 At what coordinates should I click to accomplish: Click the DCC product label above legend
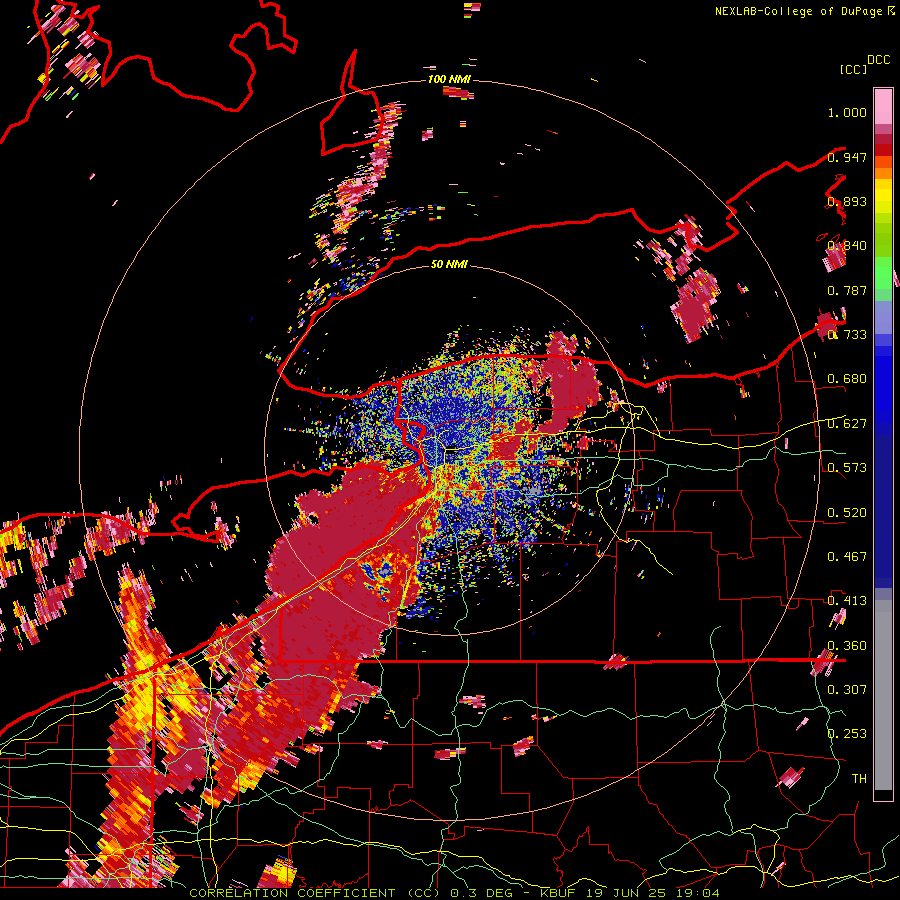click(878, 60)
